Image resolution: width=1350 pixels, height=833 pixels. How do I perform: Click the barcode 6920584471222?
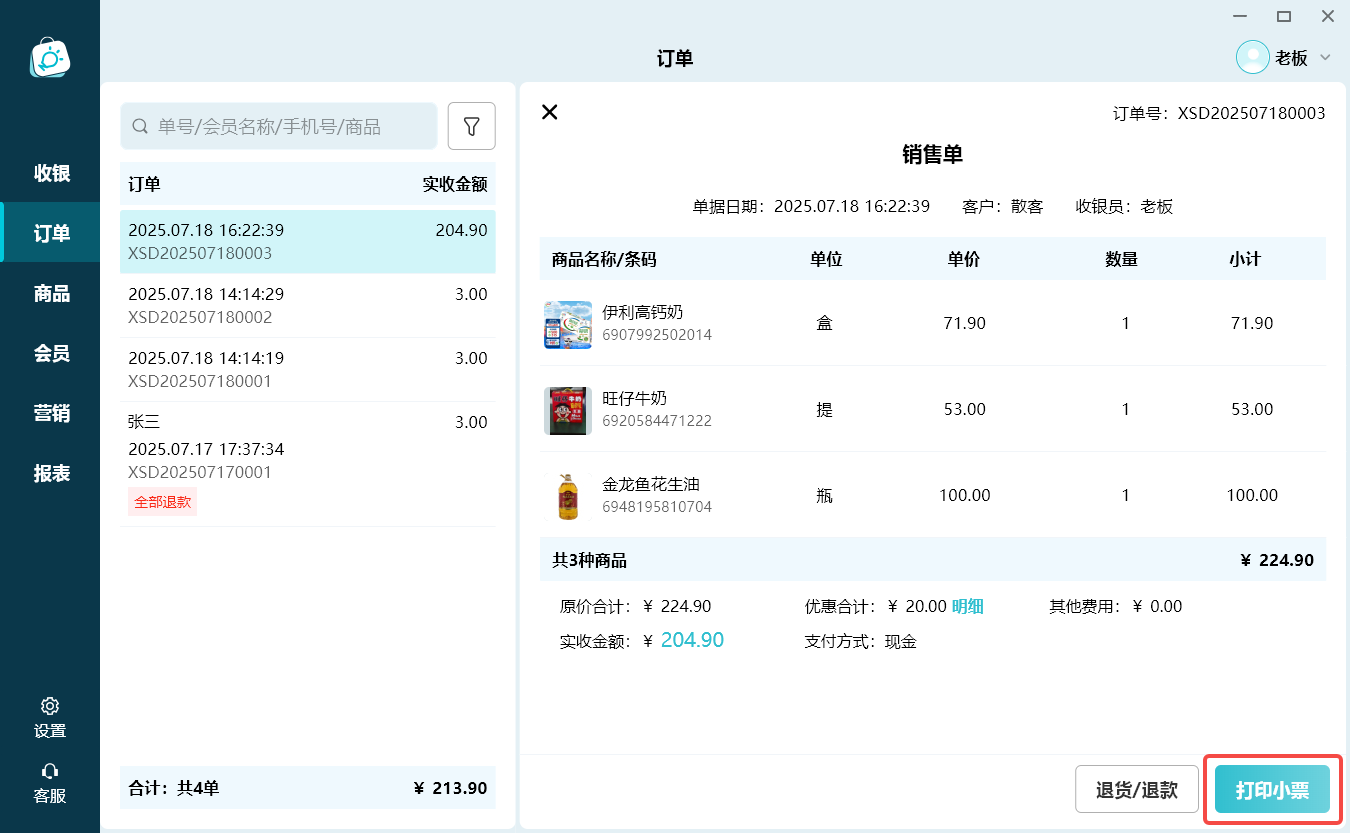(x=657, y=421)
